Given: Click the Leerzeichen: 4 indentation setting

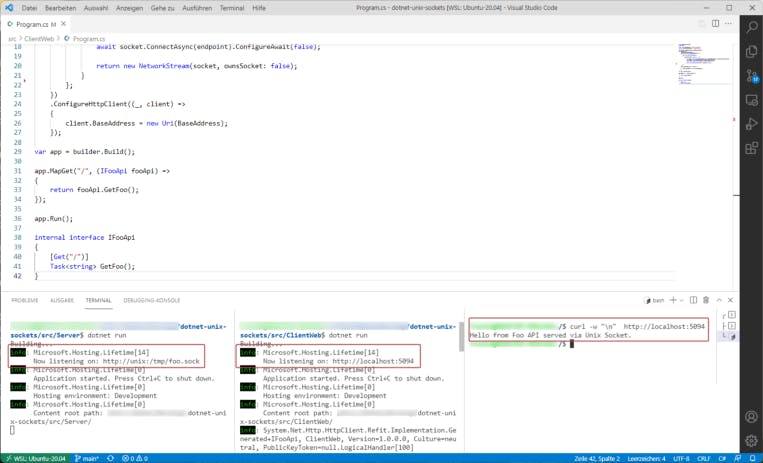Looking at the screenshot, I should [x=646, y=458].
